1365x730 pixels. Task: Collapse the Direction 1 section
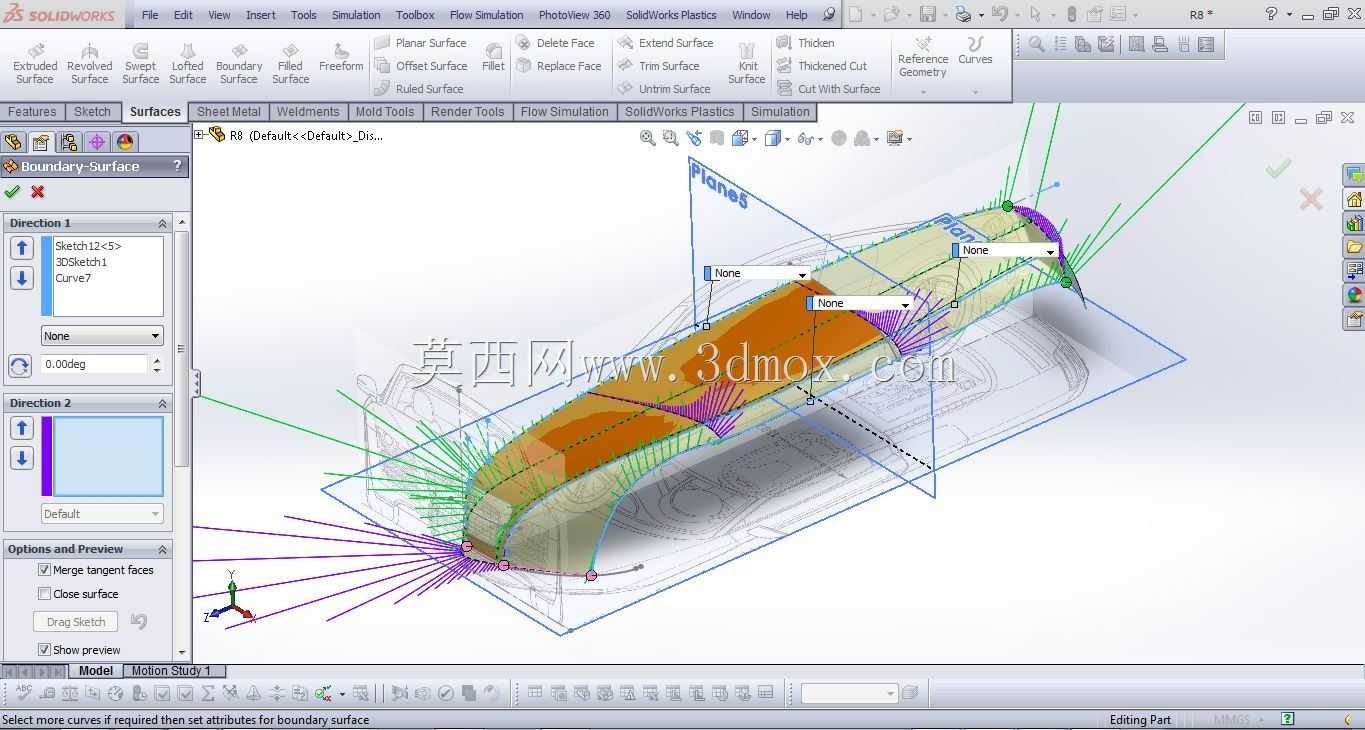click(x=162, y=223)
